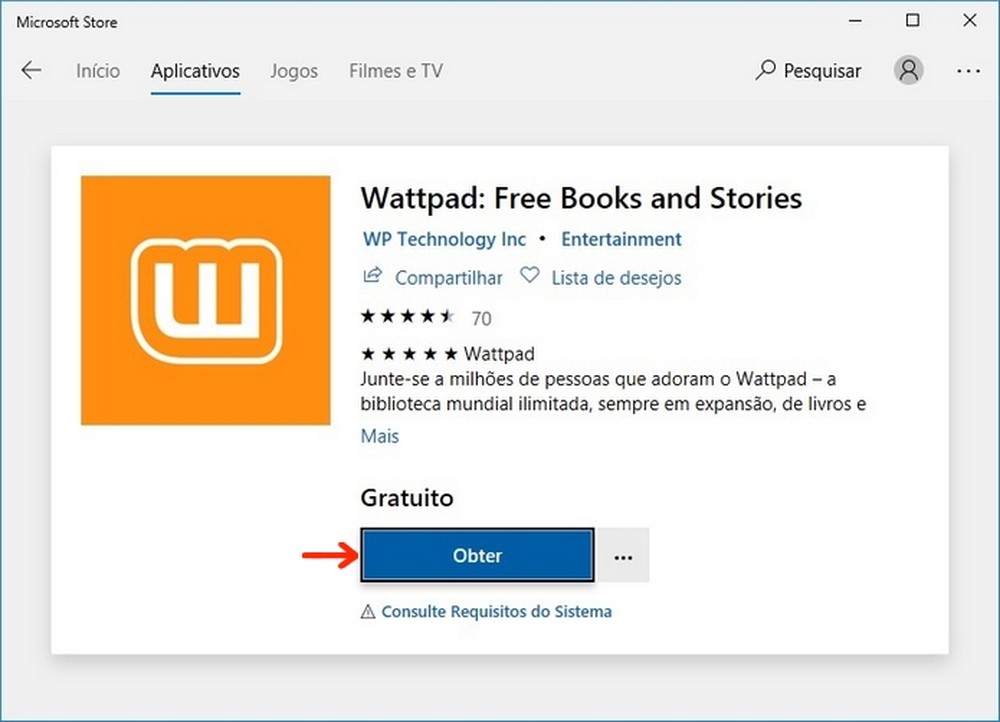Click the 4.5-star rating display

[407, 317]
